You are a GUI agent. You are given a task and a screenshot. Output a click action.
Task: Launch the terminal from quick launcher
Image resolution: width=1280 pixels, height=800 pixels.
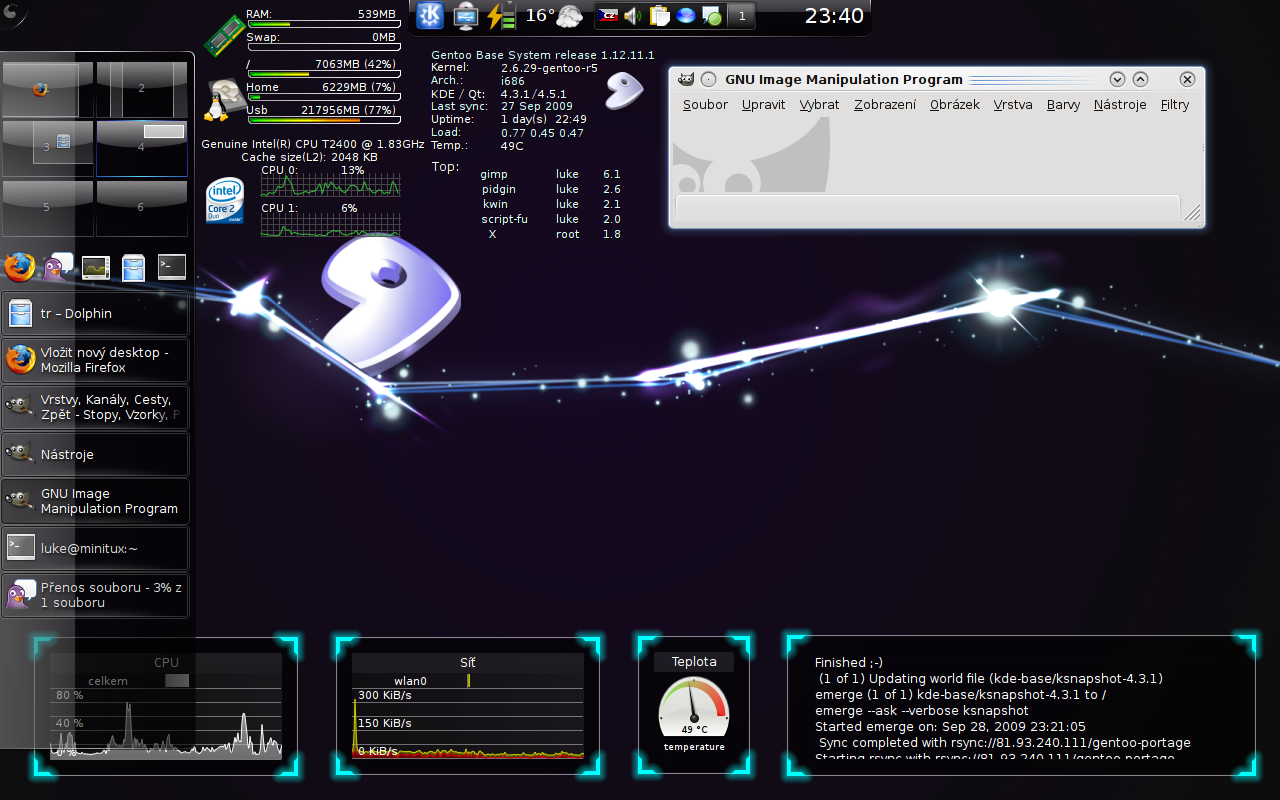[172, 267]
